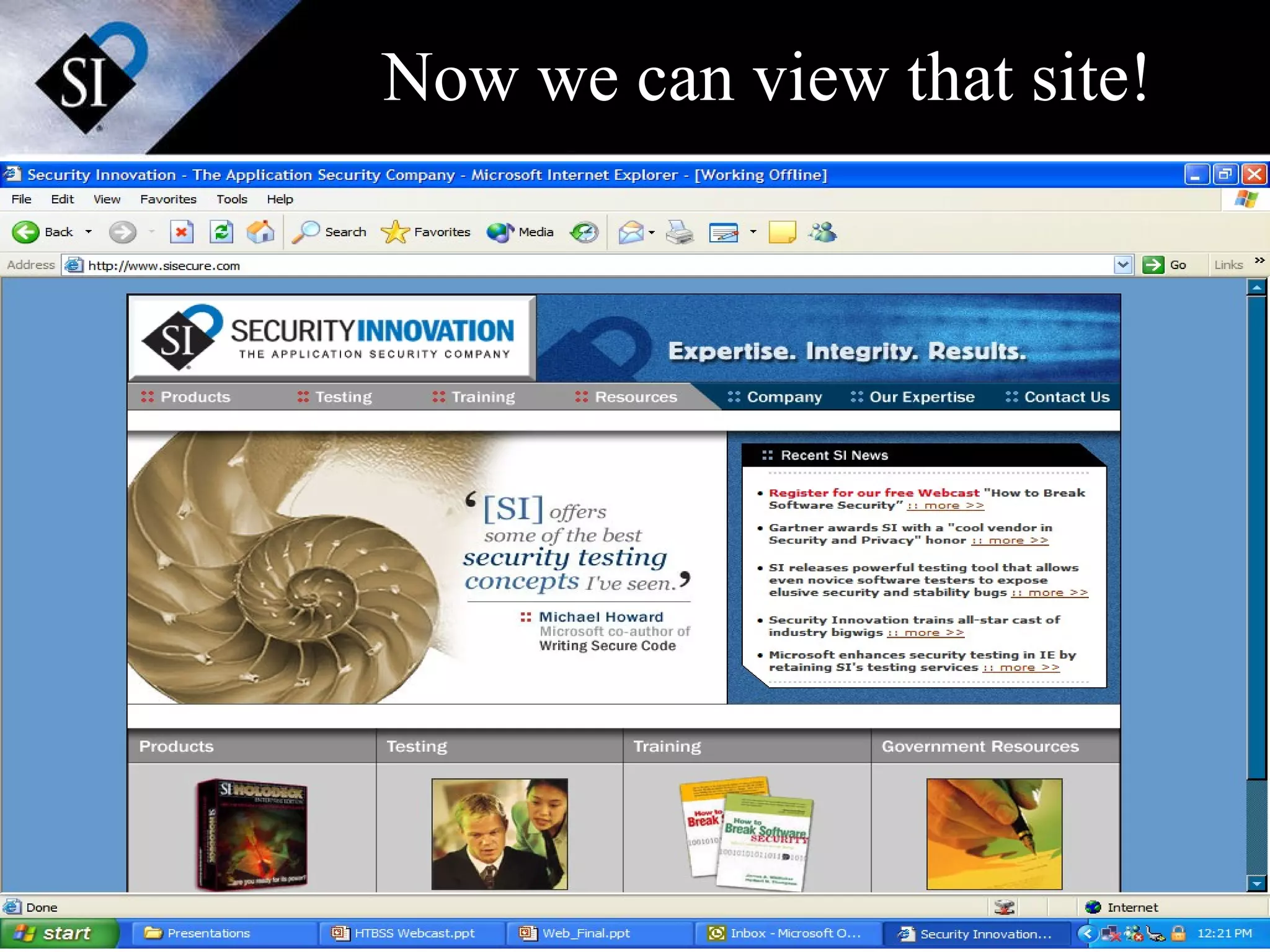Switch to HTBSS Webcast.ppt taskbar item
The width and height of the screenshot is (1270, 952).
click(412, 933)
